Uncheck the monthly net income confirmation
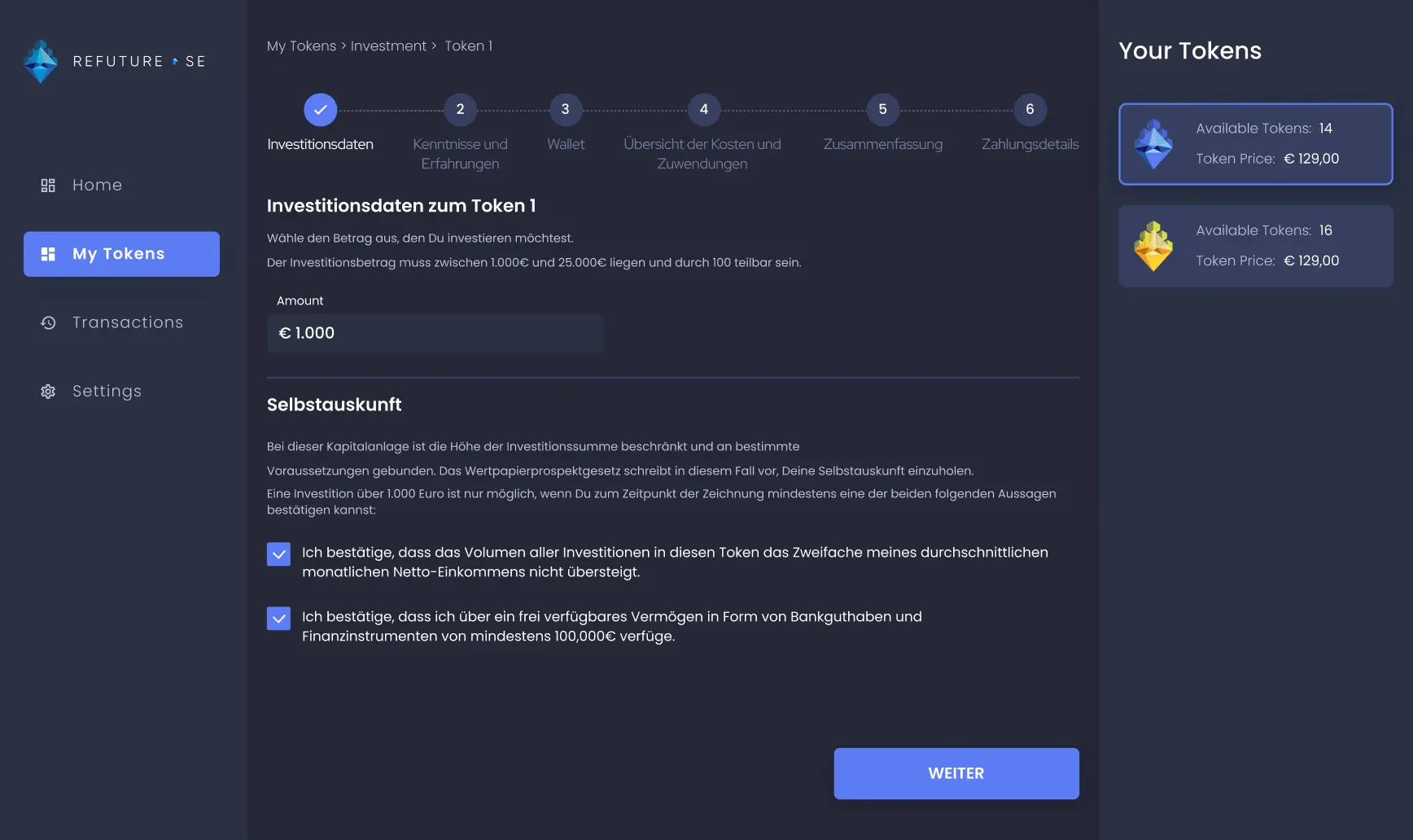Screen dimensions: 1413x840 (278, 553)
